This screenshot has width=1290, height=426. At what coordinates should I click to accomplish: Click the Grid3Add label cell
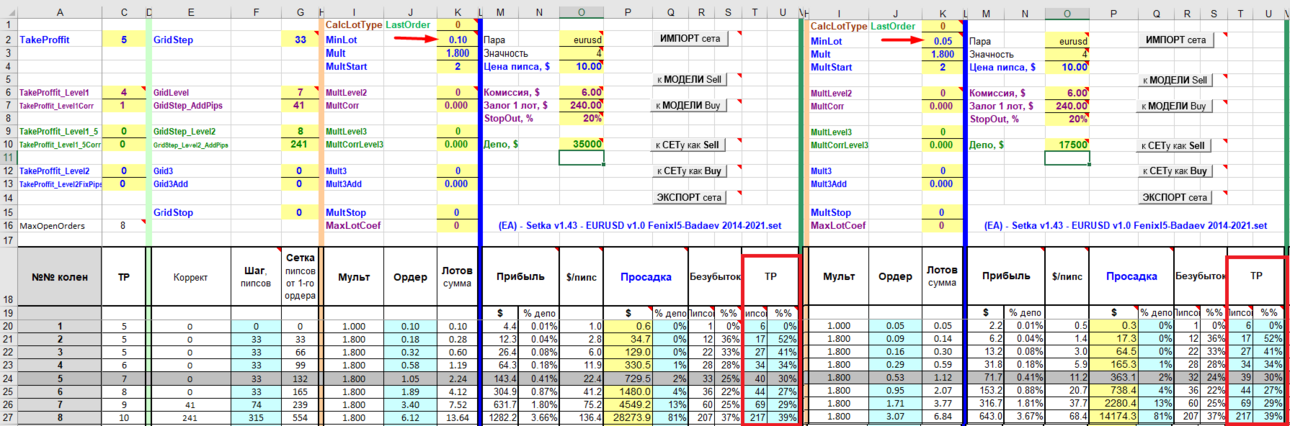coord(192,184)
